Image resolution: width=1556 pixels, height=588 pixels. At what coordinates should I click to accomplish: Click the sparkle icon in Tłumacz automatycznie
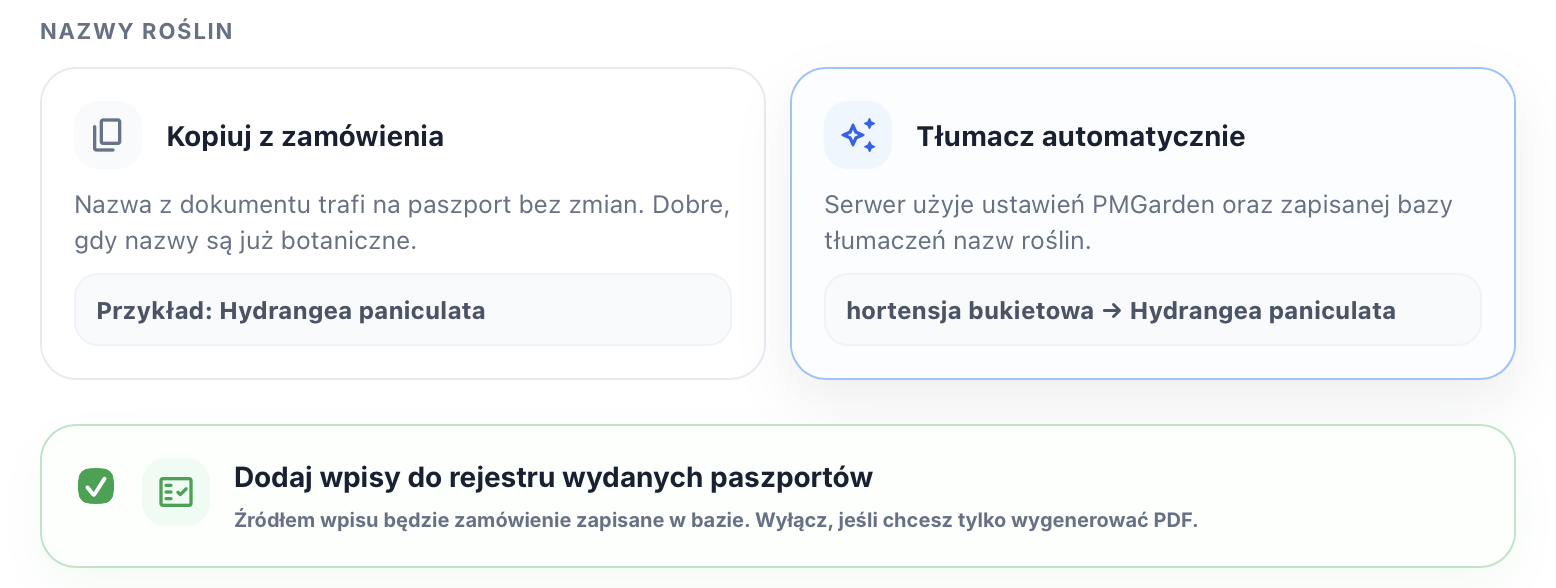point(858,135)
